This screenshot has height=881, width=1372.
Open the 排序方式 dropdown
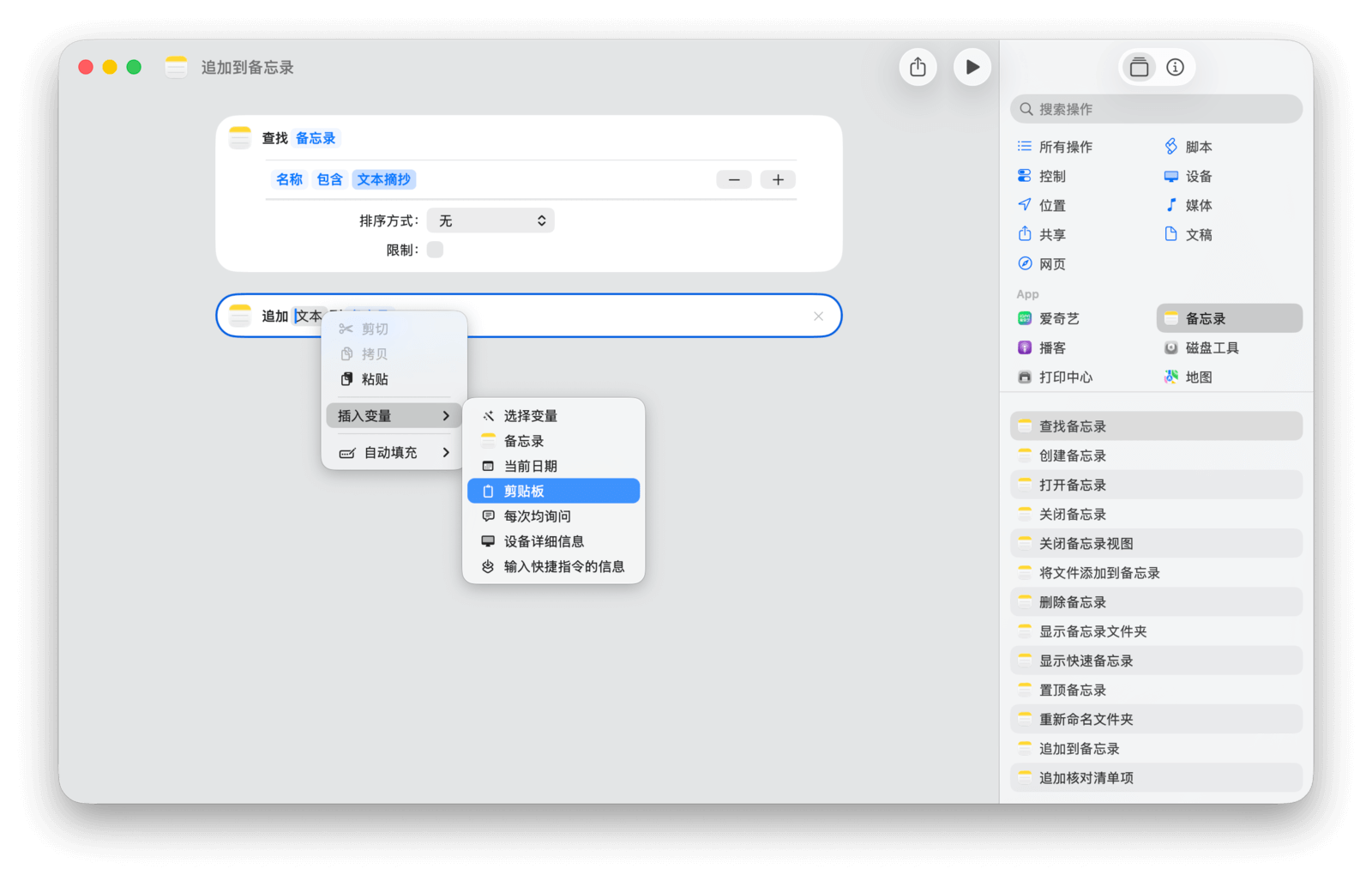490,220
